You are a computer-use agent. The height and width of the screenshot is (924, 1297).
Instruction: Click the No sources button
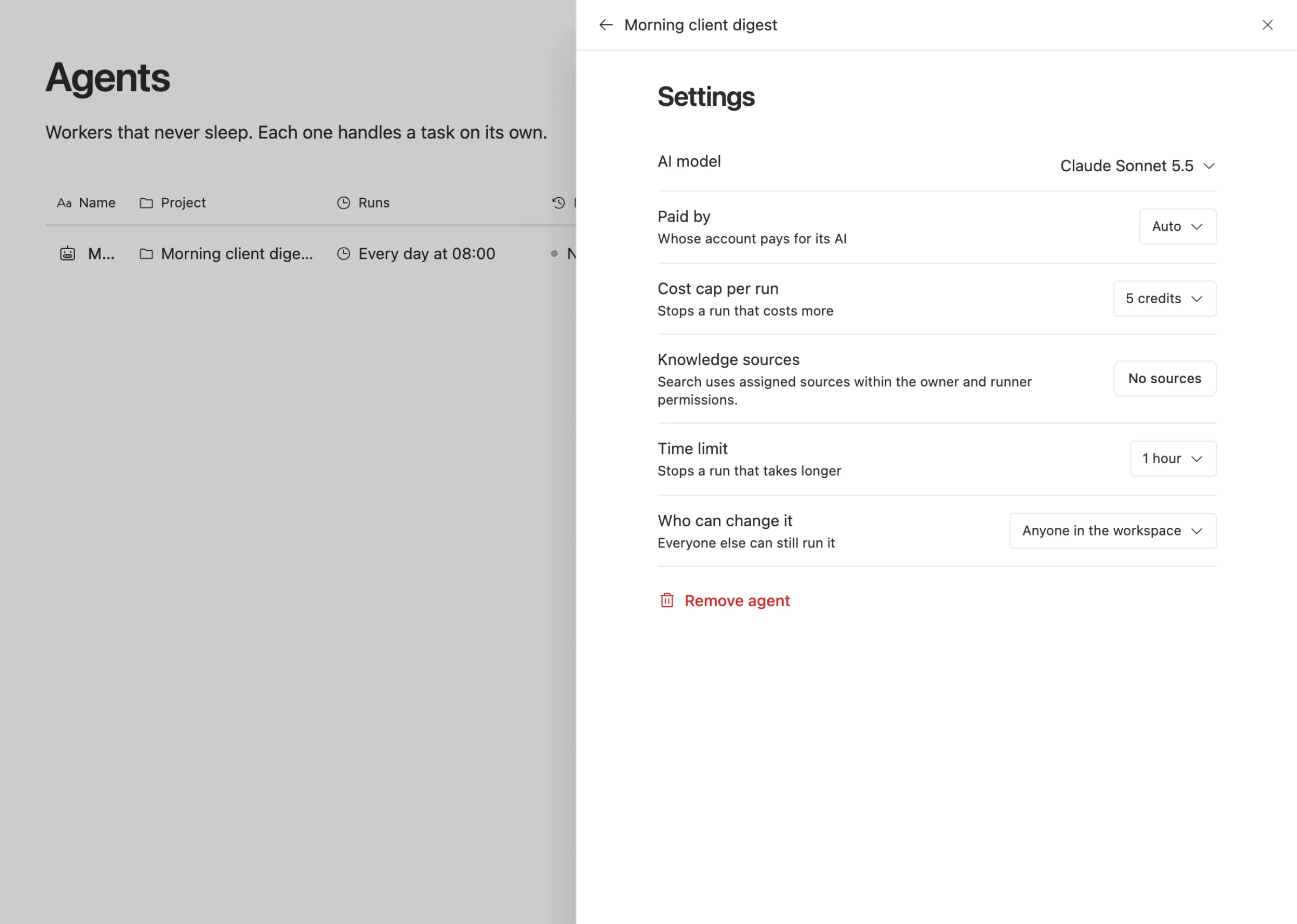pos(1165,378)
